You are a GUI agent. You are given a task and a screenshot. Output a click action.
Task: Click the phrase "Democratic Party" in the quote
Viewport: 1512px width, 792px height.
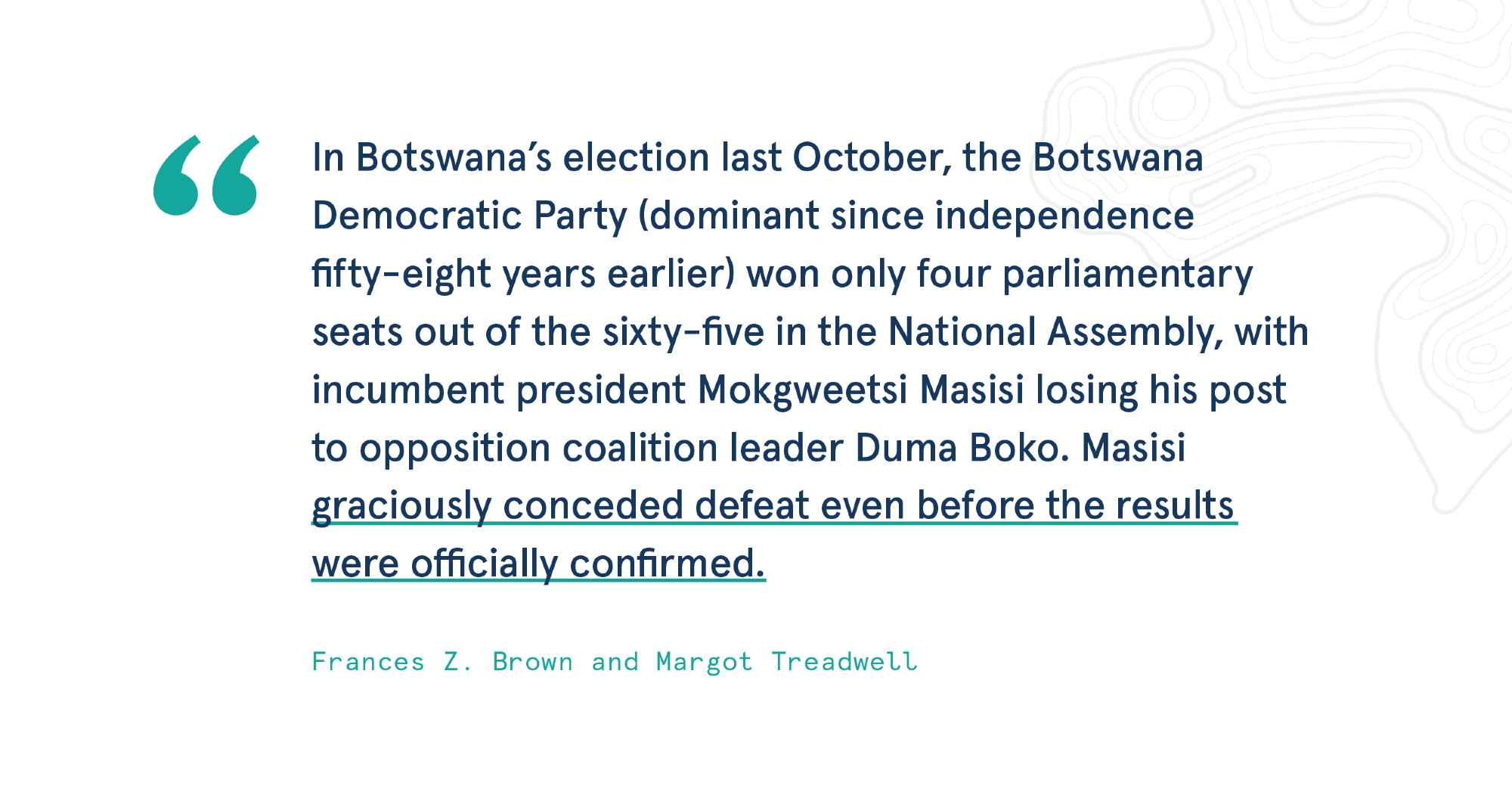(x=469, y=216)
